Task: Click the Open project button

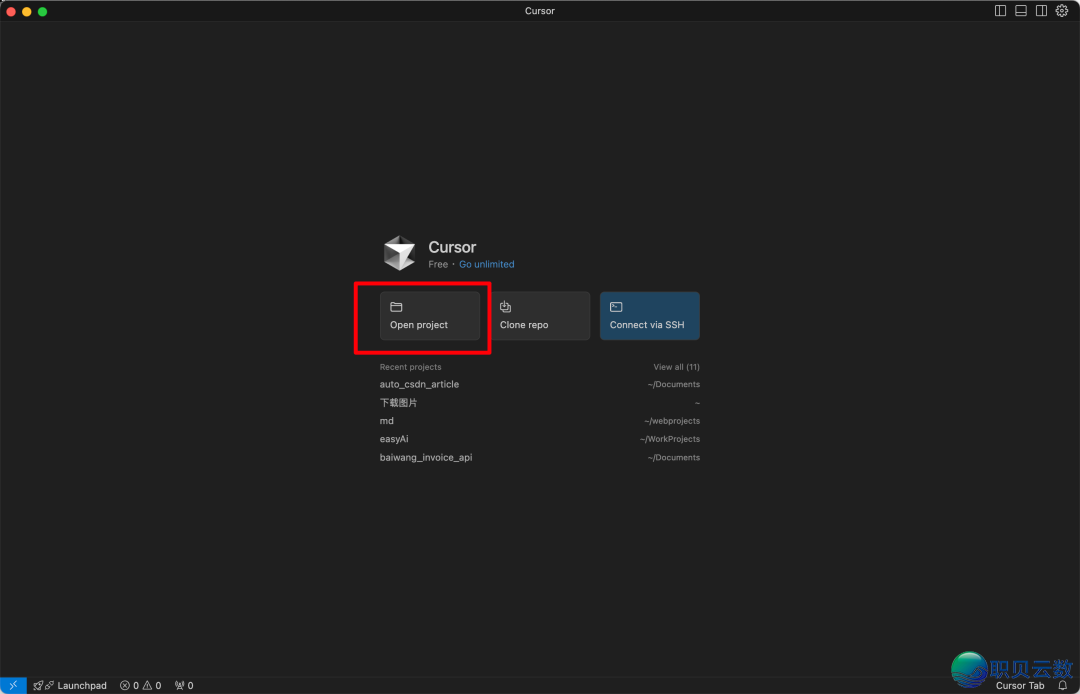Action: point(430,316)
